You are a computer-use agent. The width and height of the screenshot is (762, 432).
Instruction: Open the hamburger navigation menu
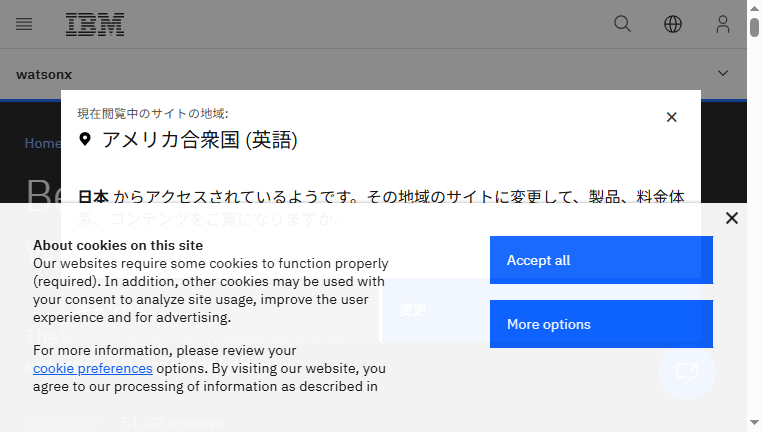(24, 24)
